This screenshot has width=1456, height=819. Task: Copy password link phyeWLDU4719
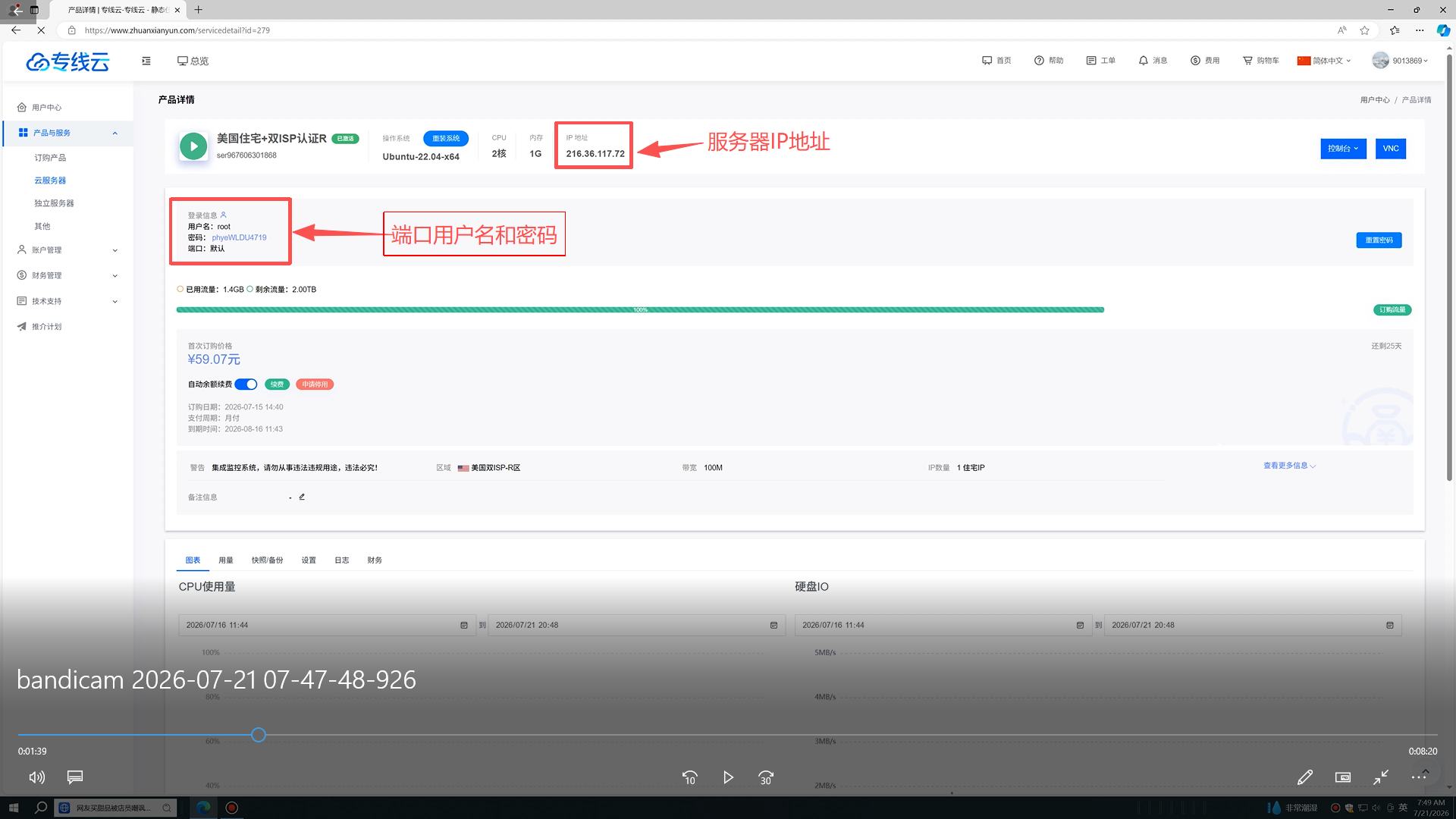(x=239, y=237)
